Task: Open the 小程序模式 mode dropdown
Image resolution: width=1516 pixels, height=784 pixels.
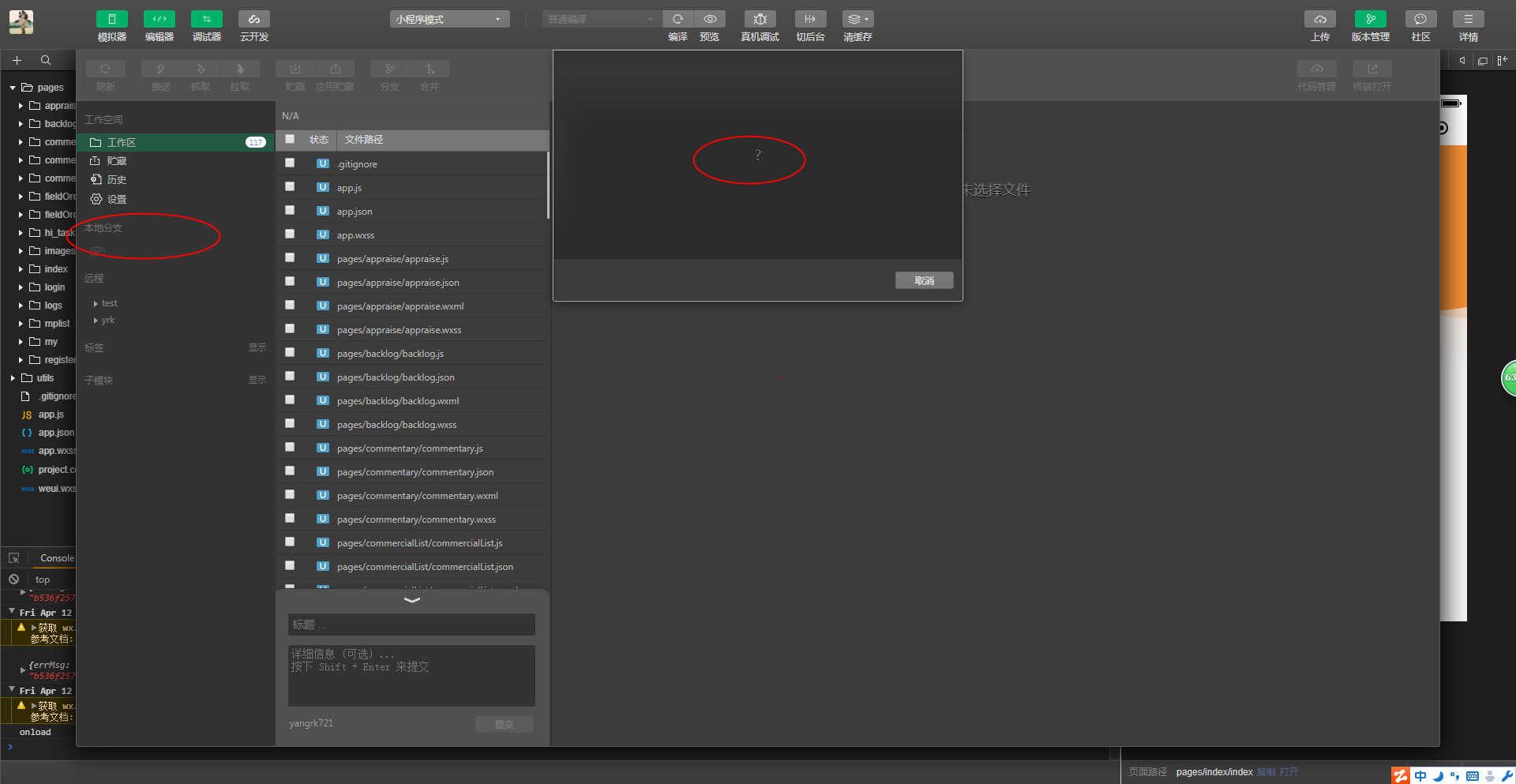Action: click(449, 19)
